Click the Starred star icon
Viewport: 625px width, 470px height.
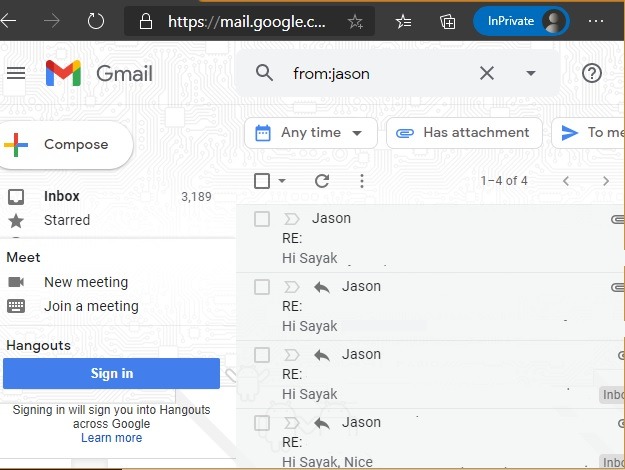coord(16,220)
